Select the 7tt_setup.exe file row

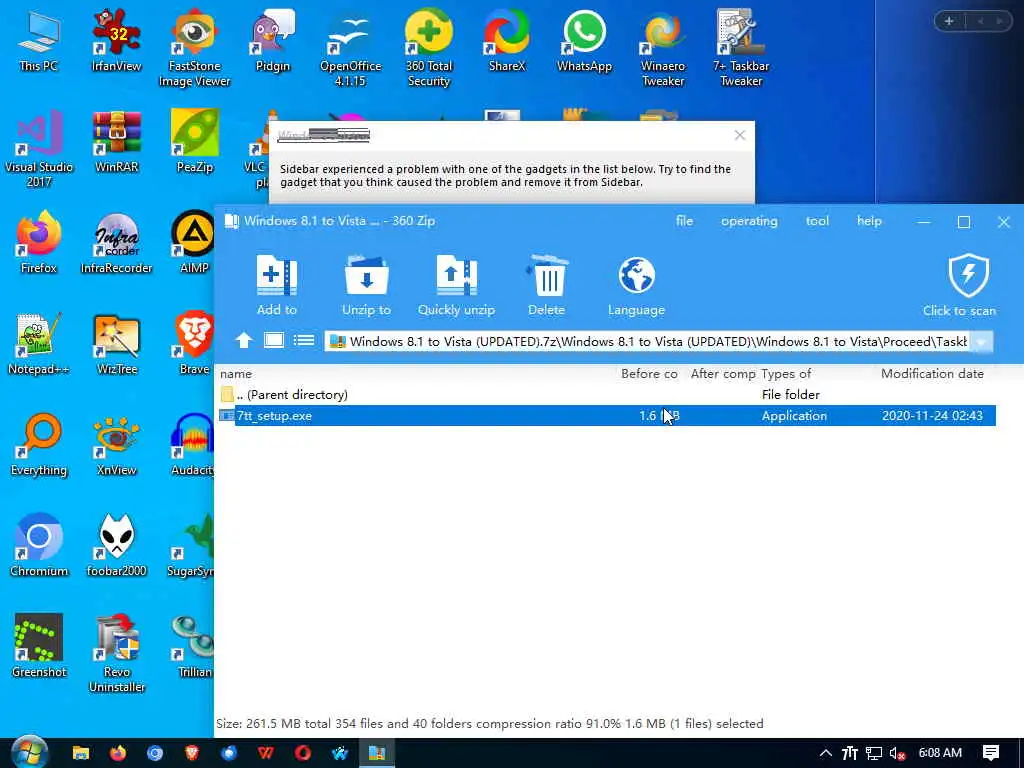[x=607, y=415]
